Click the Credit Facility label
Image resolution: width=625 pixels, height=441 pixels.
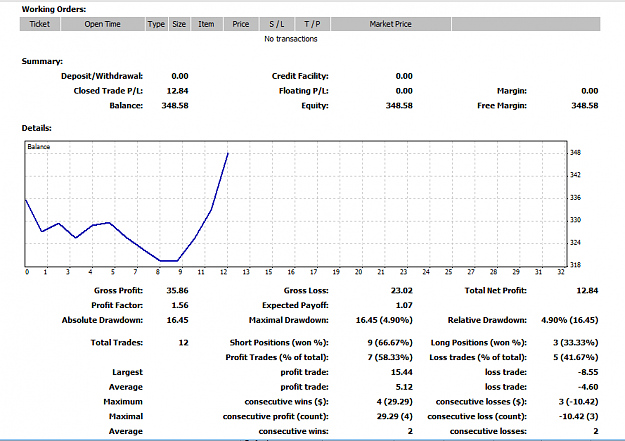pos(300,76)
